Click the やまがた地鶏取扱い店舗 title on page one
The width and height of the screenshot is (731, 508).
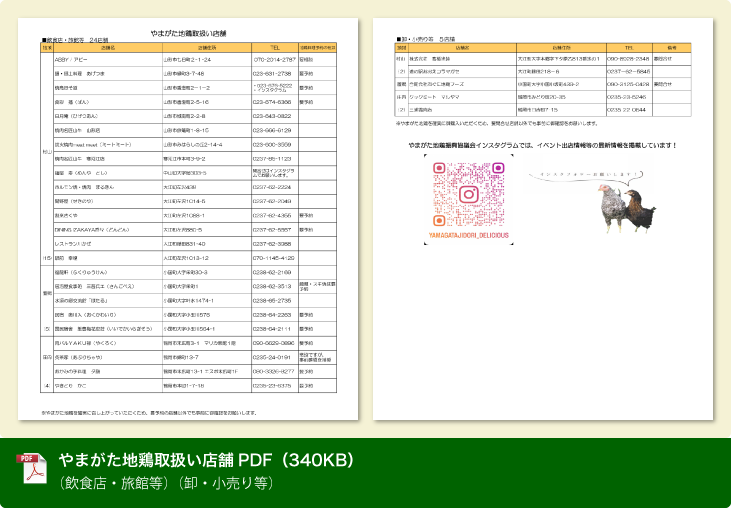point(188,33)
